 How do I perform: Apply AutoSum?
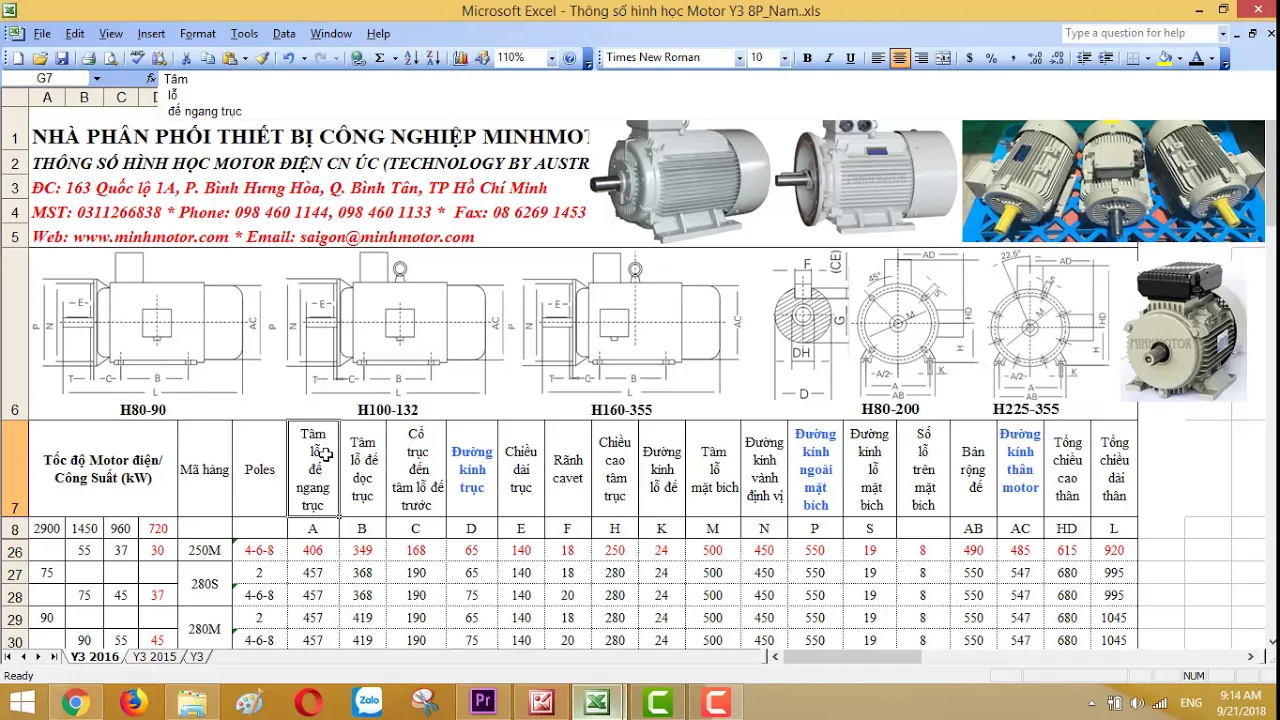click(x=380, y=58)
